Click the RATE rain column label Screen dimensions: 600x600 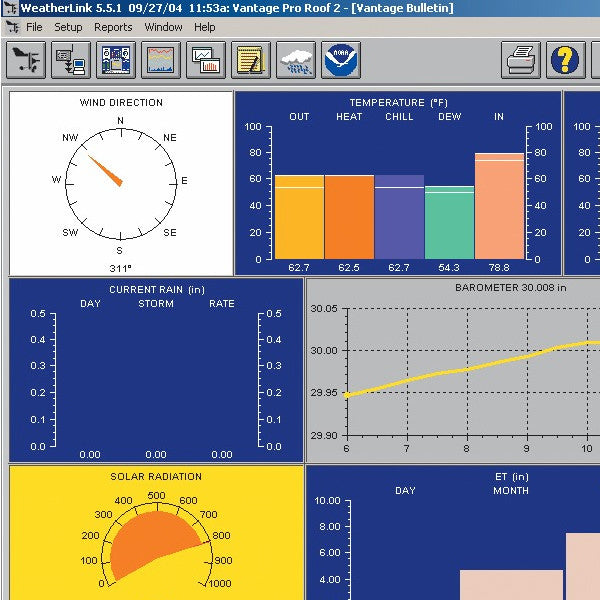point(222,304)
